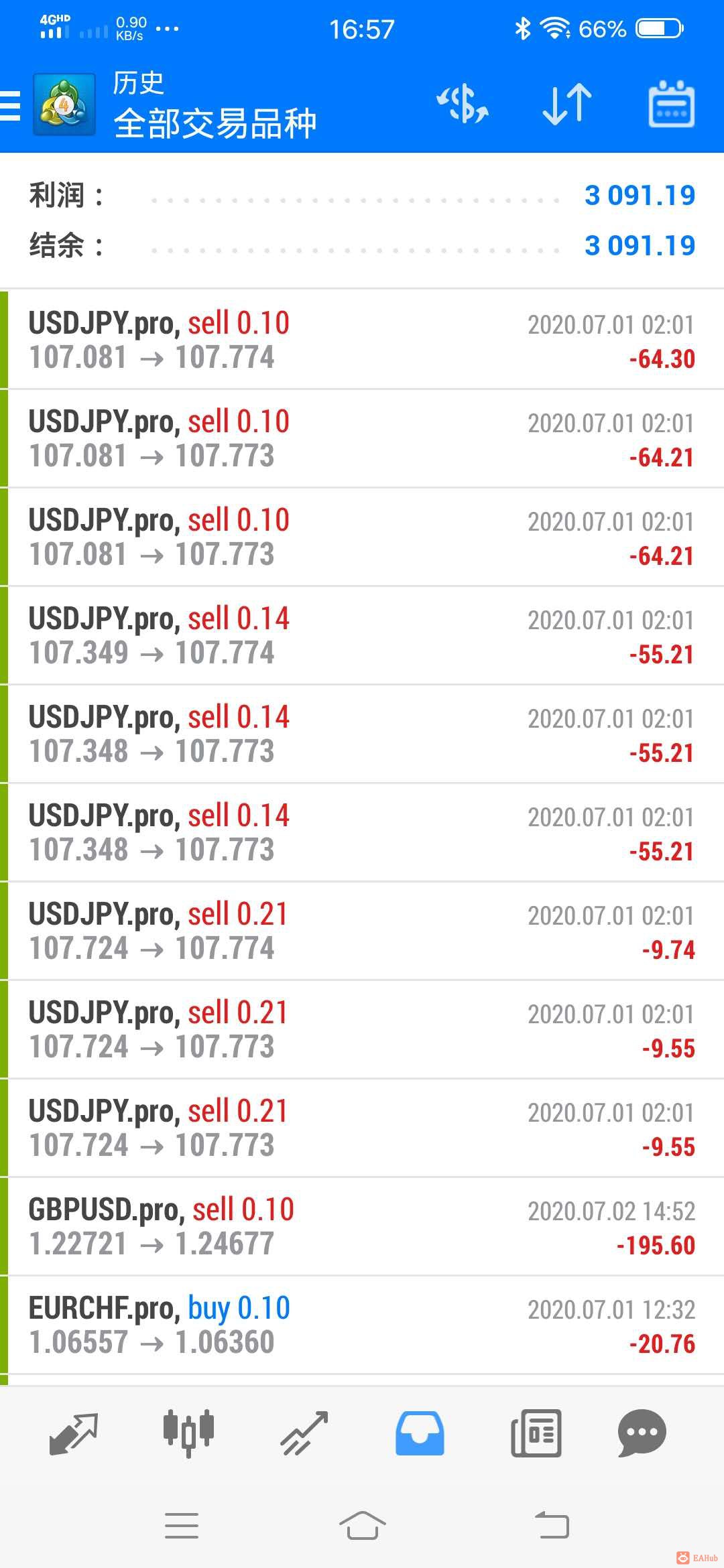Select the History inbox tab
The image size is (724, 1568).
420,1434
